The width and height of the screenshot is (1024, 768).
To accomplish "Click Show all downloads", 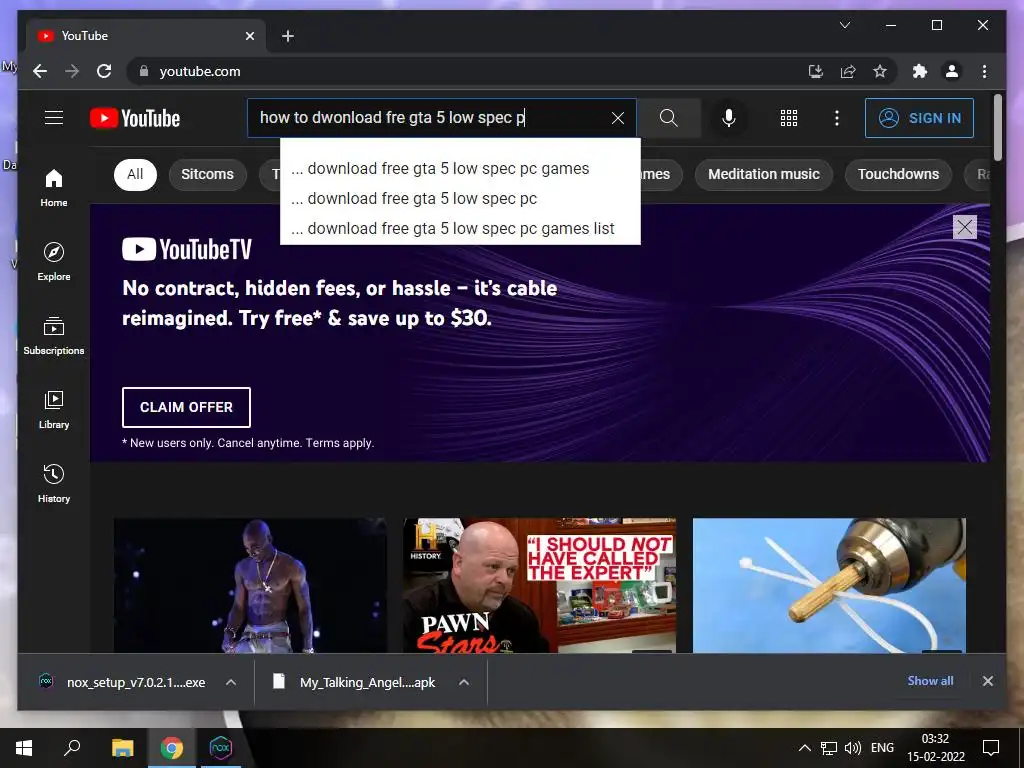I will click(930, 680).
